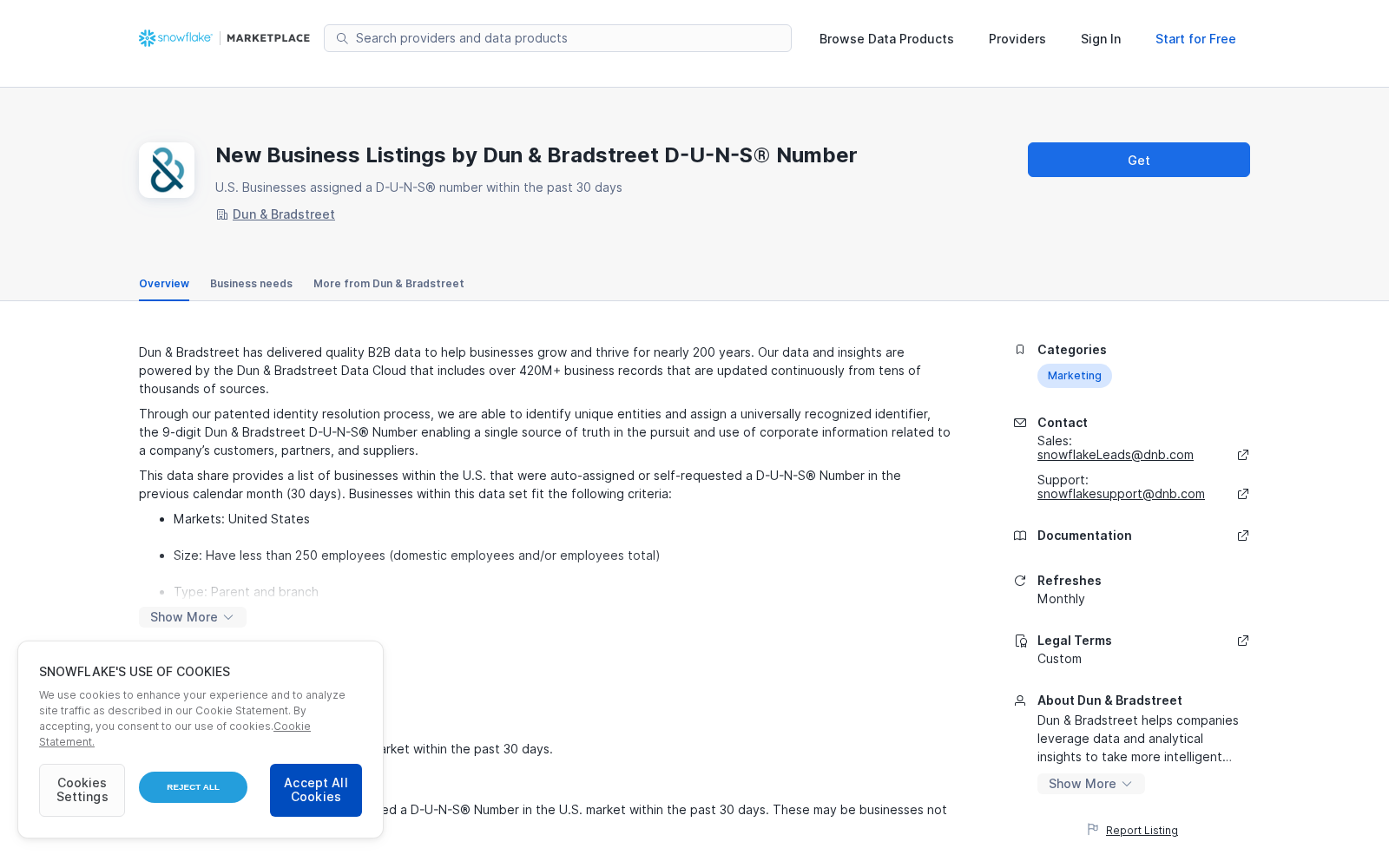
Task: Click the listing title heading
Action: click(537, 155)
